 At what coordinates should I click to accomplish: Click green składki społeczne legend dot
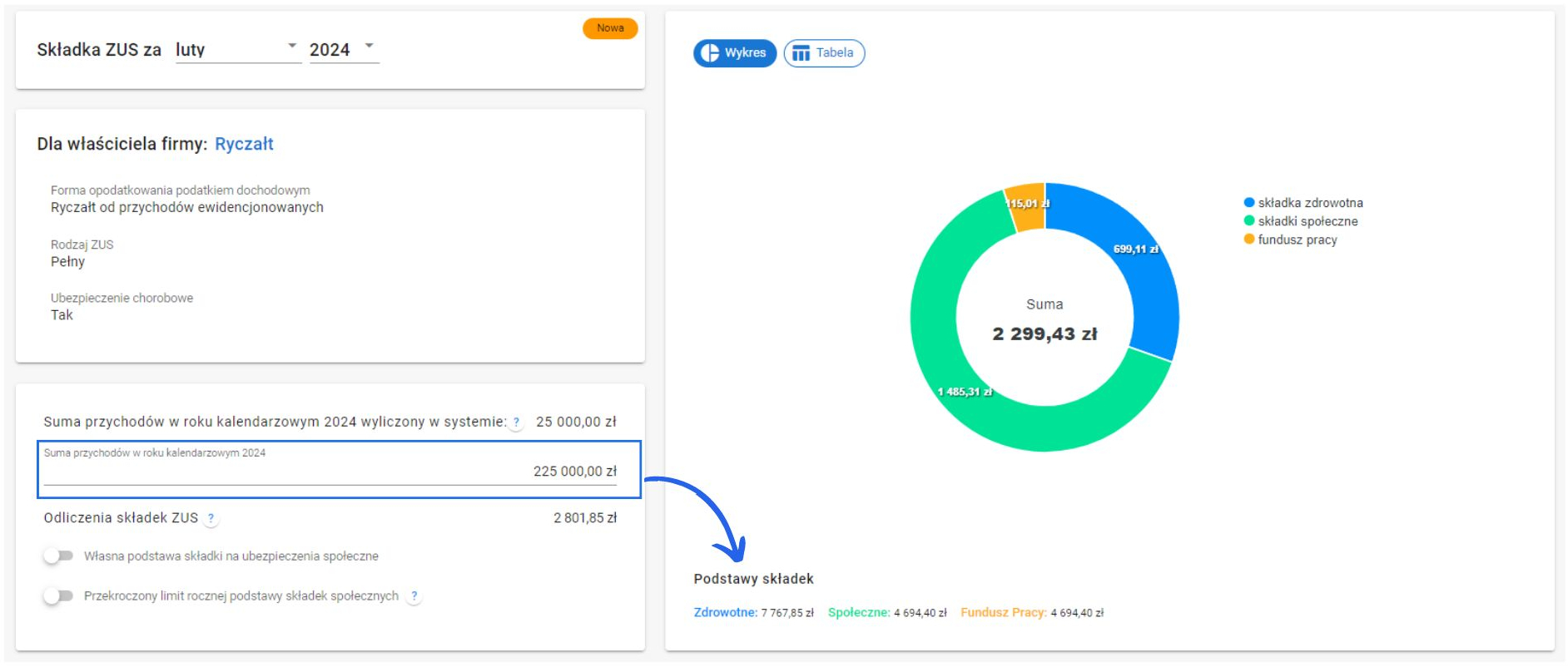(1248, 221)
